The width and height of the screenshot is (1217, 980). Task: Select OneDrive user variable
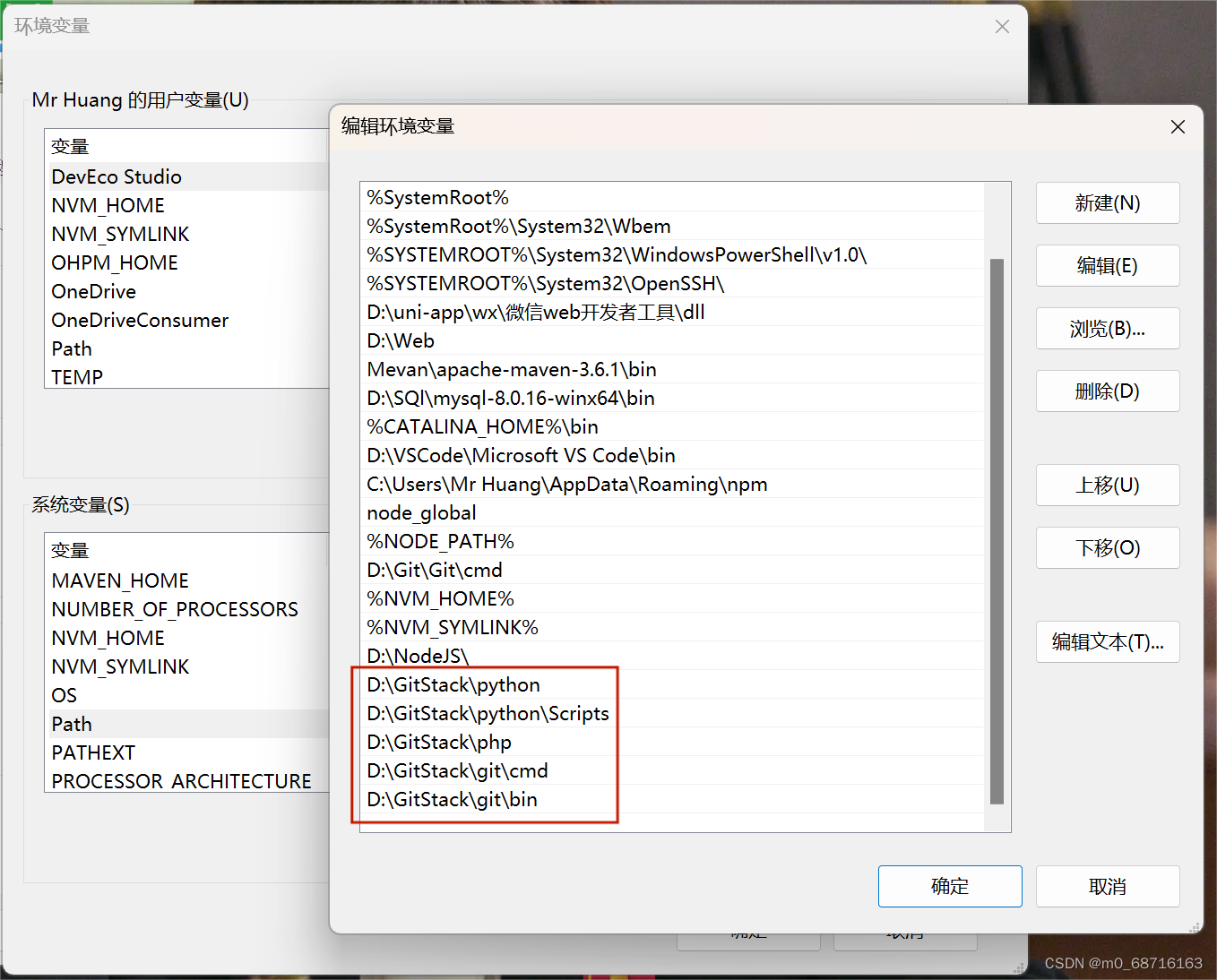pyautogui.click(x=187, y=291)
